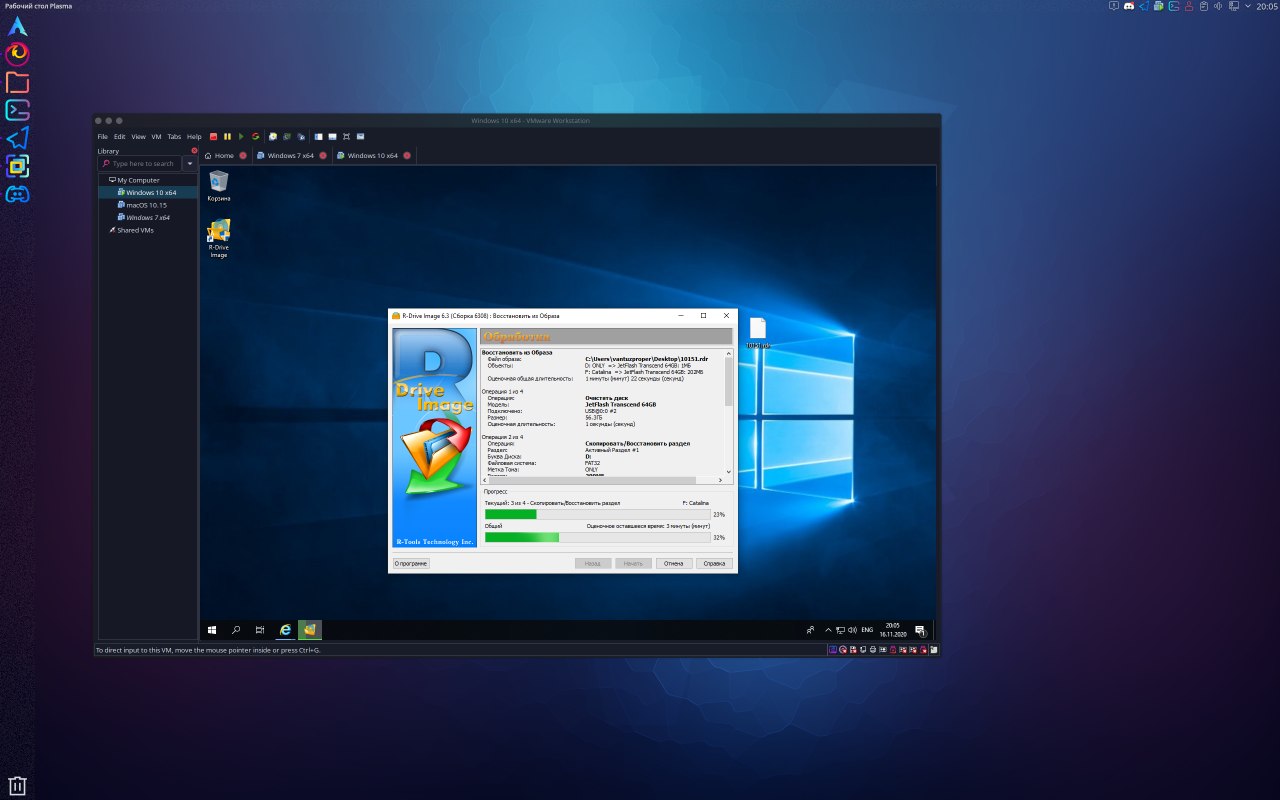
Task: Open the Library search filter dropdown arrow
Action: point(189,163)
